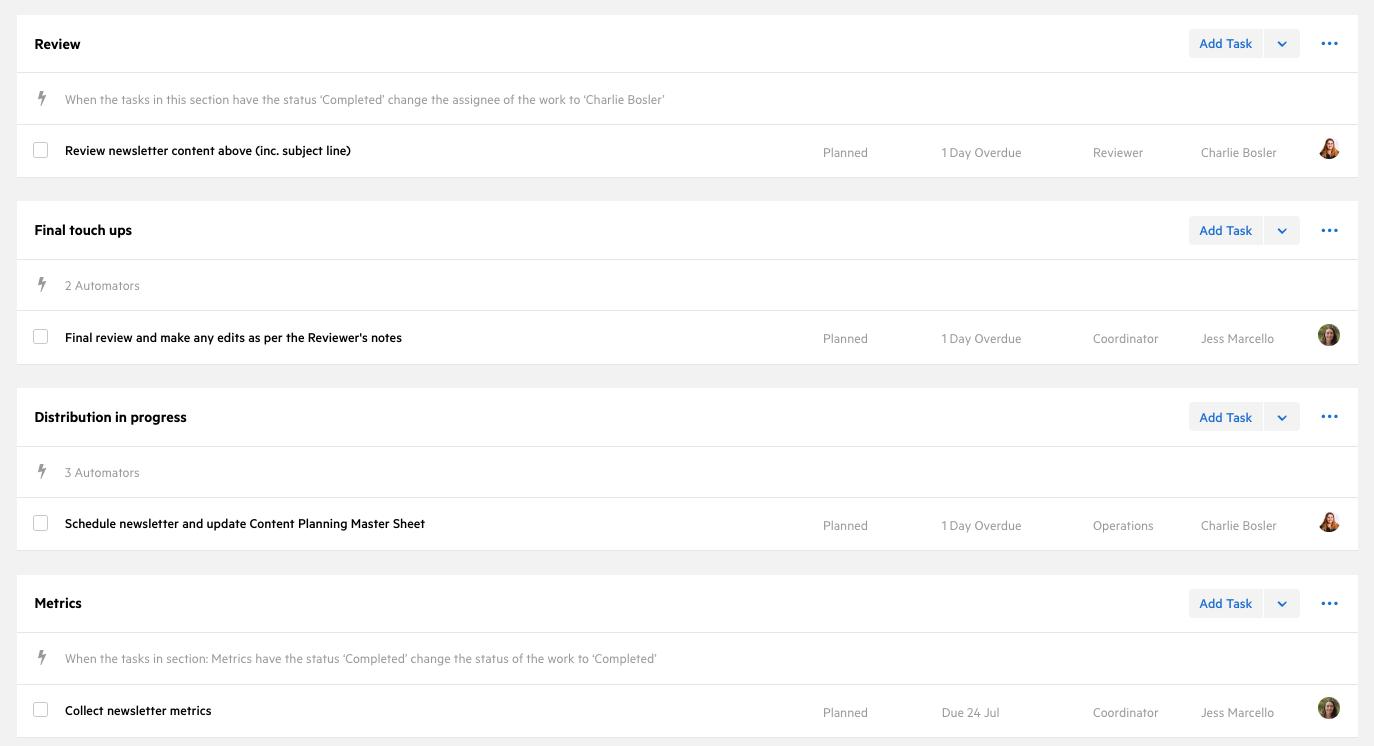Viewport: 1374px width, 746px height.
Task: Click the Add Task button for Final touch ups
Action: 1225,230
